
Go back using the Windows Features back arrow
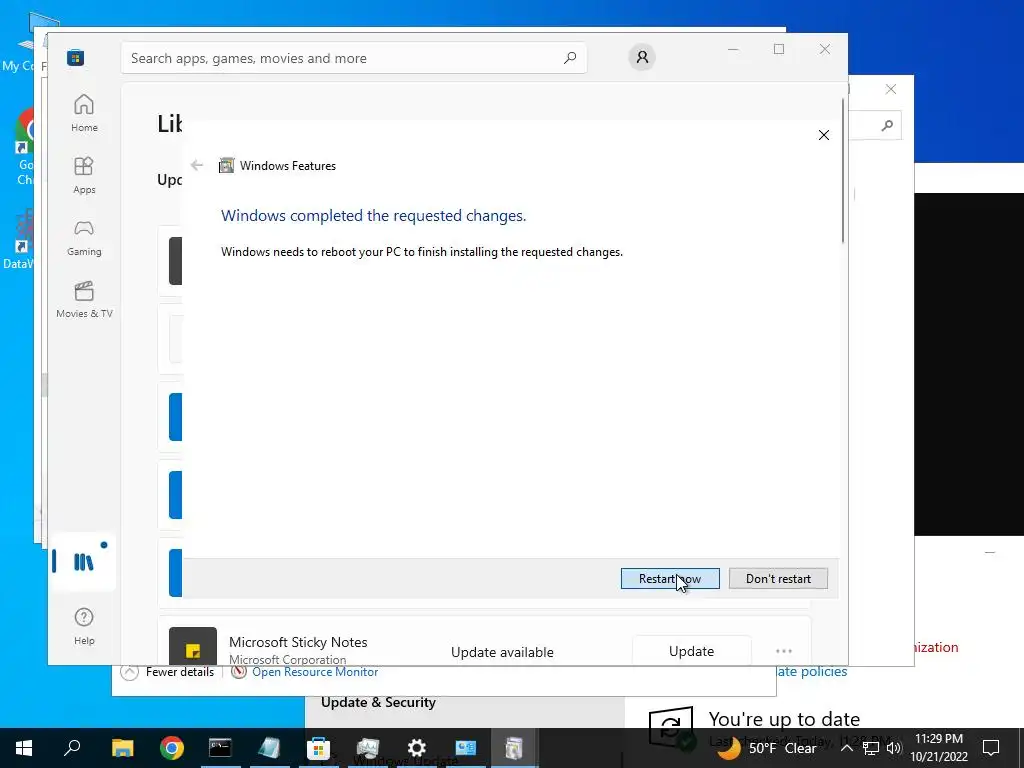[x=197, y=165]
